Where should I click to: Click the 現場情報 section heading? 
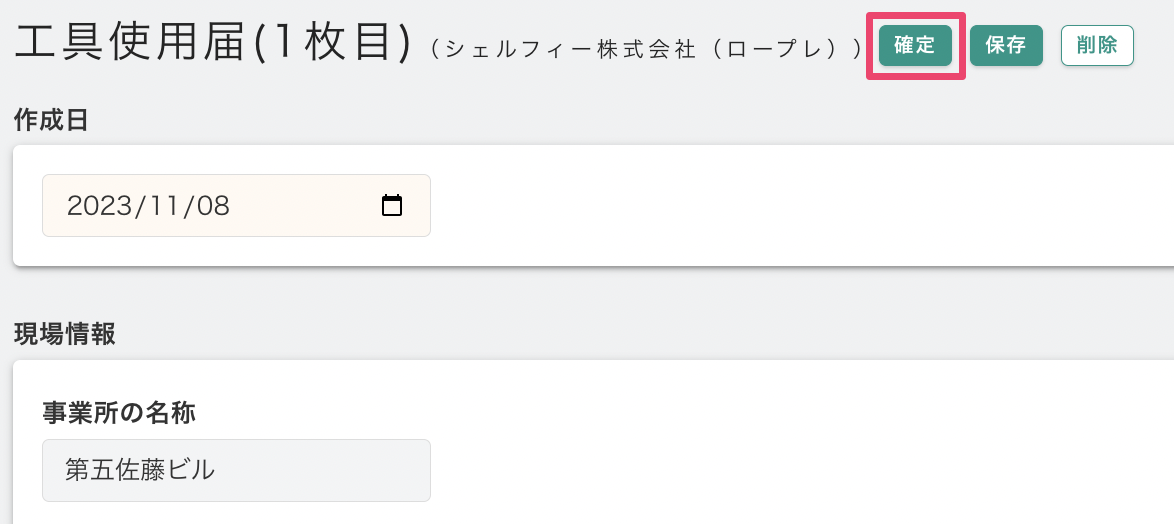[x=64, y=335]
